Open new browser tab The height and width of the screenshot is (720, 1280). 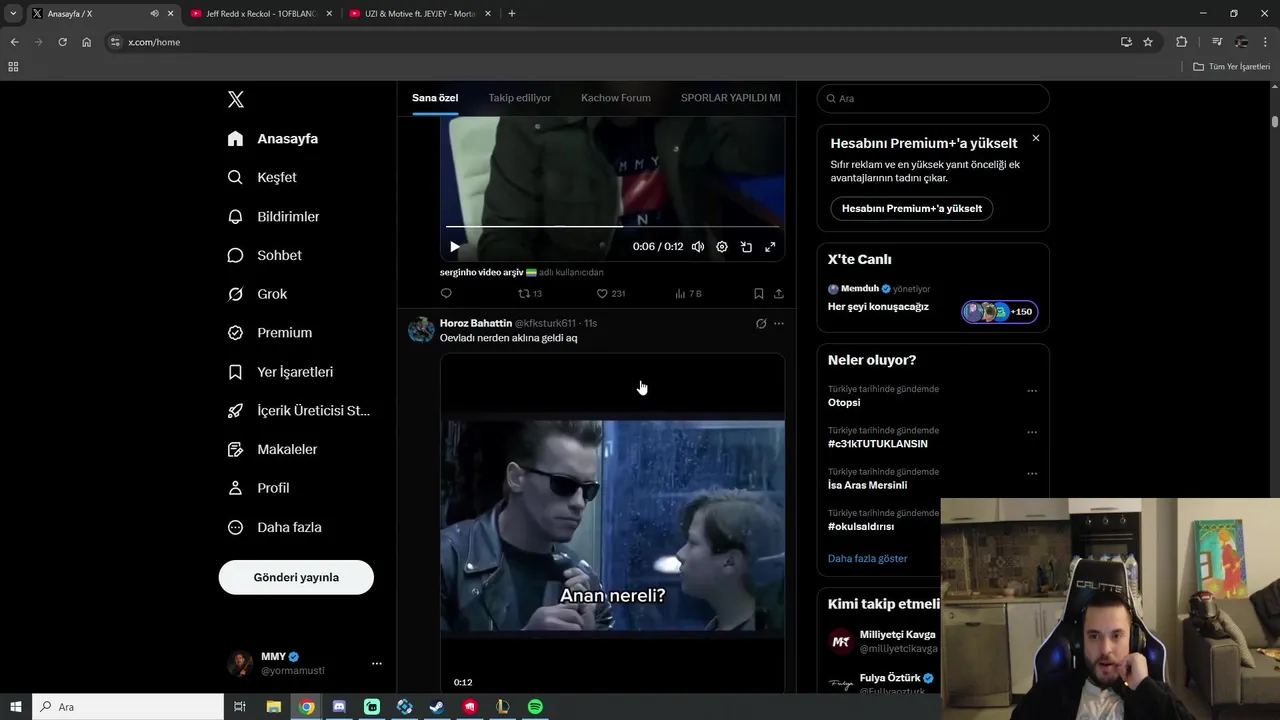click(512, 13)
